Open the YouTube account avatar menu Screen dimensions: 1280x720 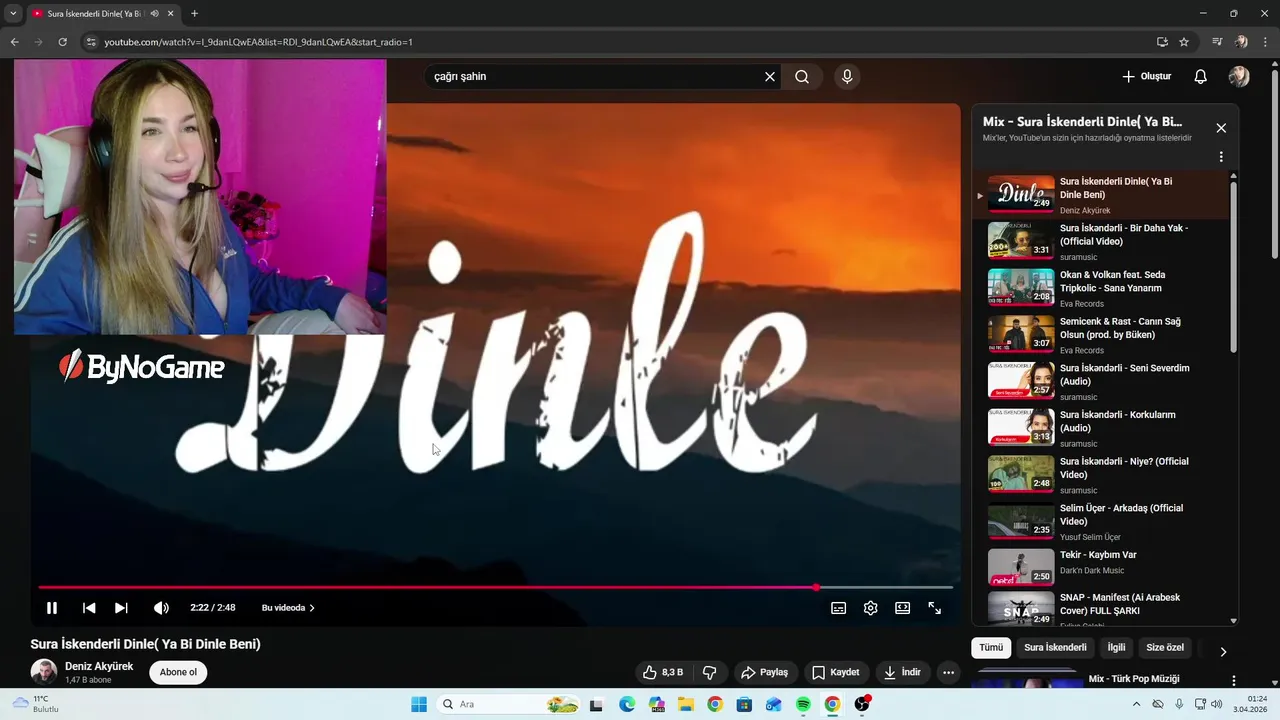1239,77
